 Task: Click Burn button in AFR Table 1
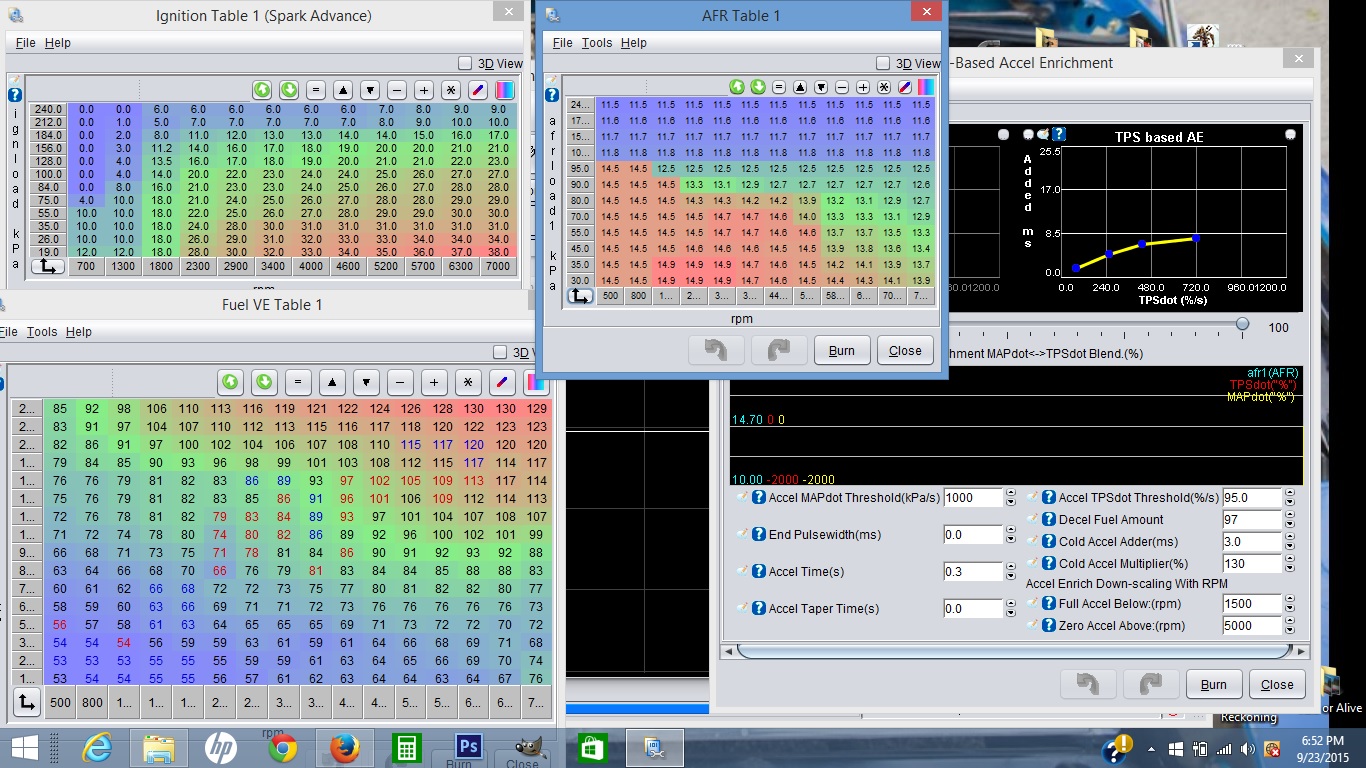(841, 351)
